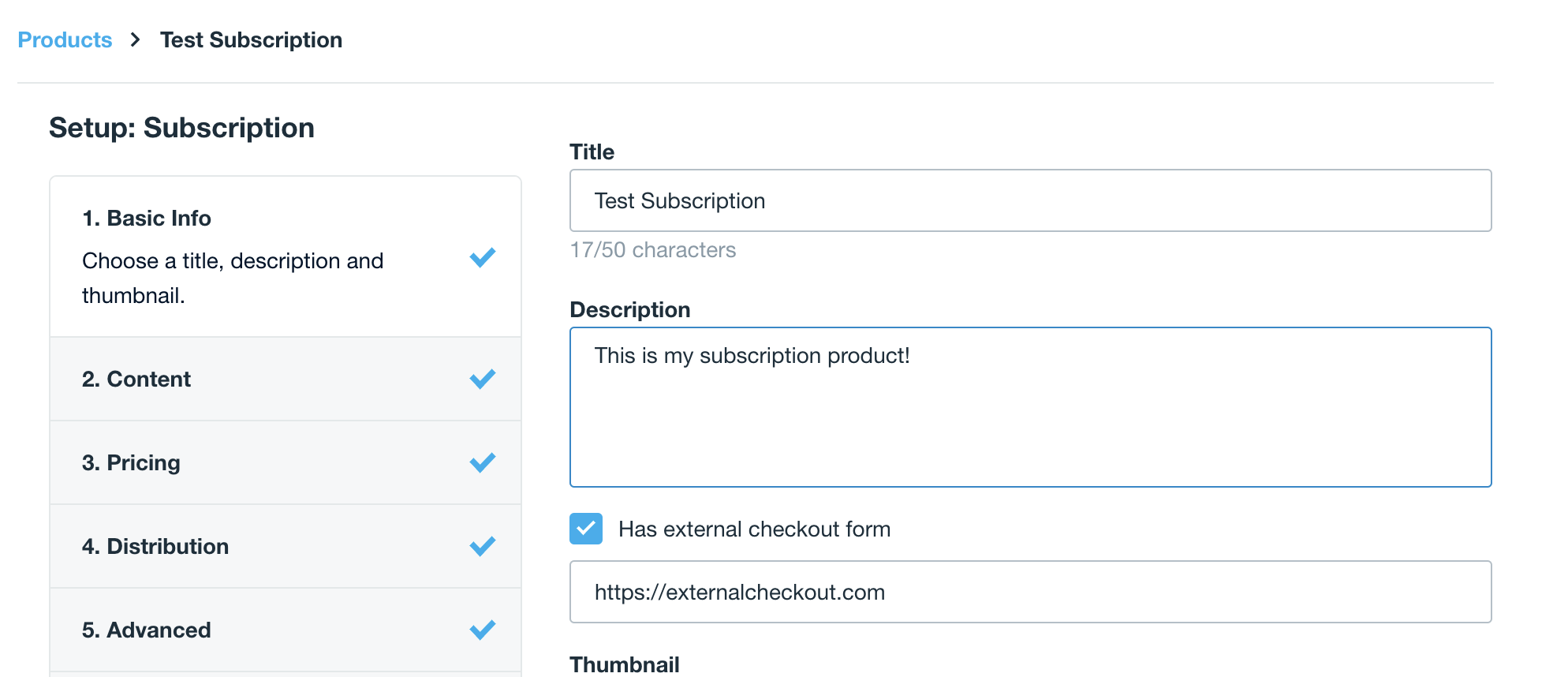
Task: Open the Distribution setup step
Action: (155, 547)
